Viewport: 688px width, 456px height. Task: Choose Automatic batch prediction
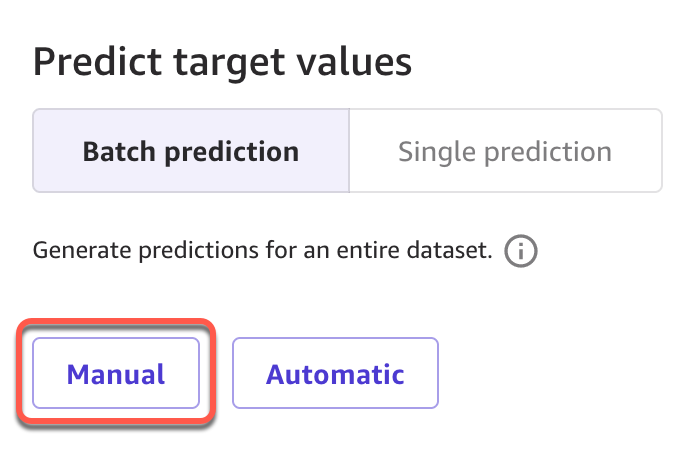335,374
